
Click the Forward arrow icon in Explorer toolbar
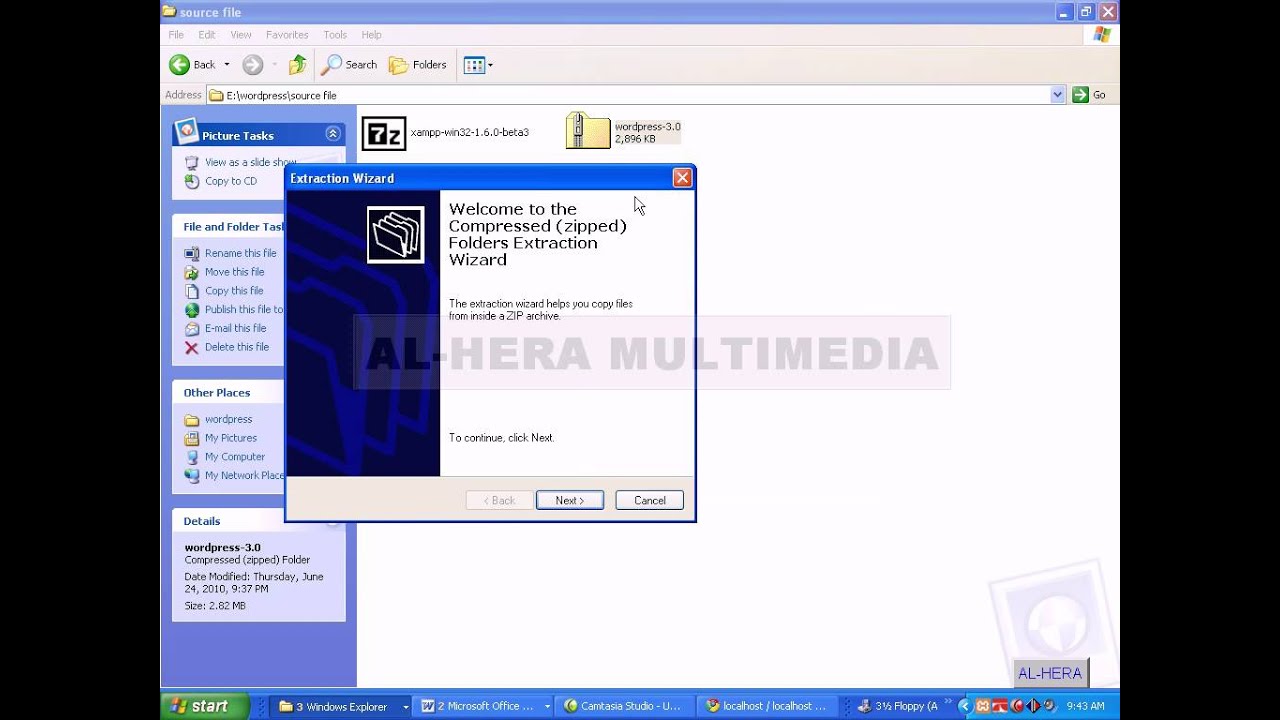pos(253,65)
